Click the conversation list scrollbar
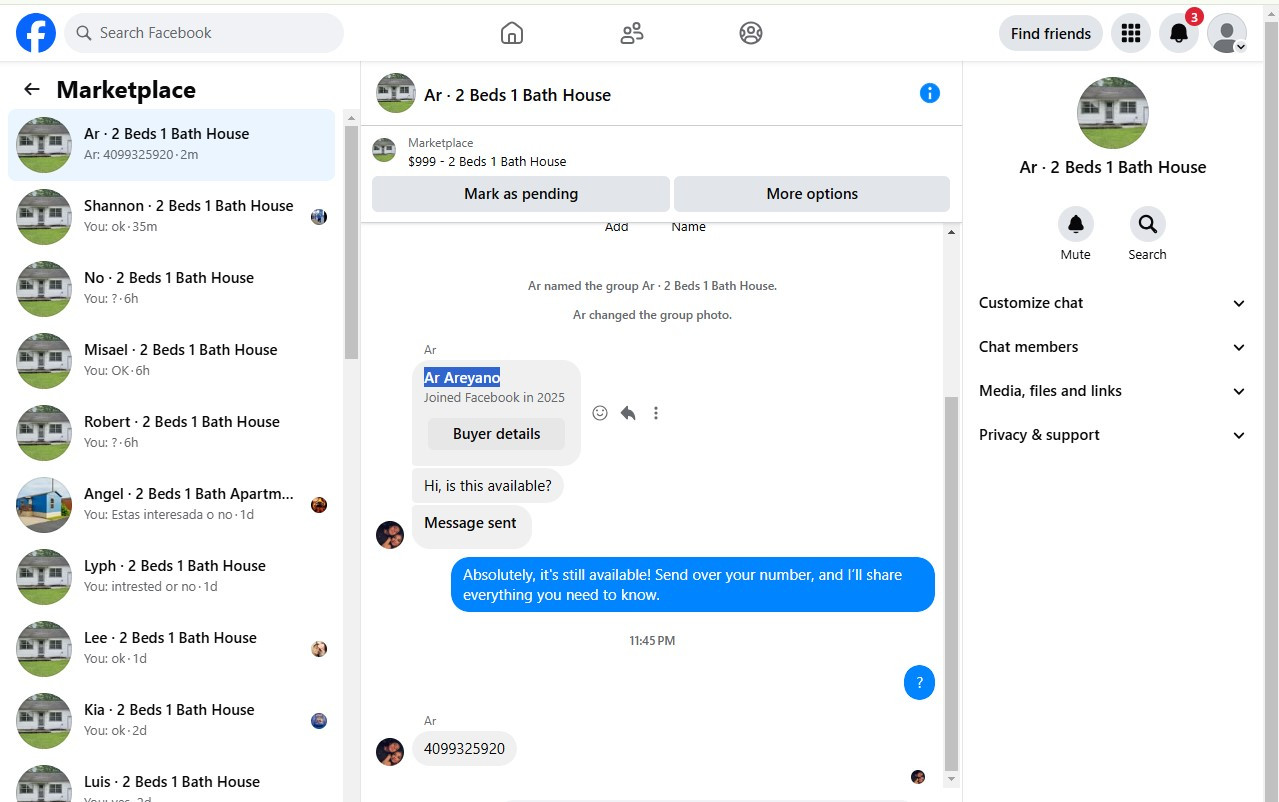The width and height of the screenshot is (1279, 802). coord(351,240)
